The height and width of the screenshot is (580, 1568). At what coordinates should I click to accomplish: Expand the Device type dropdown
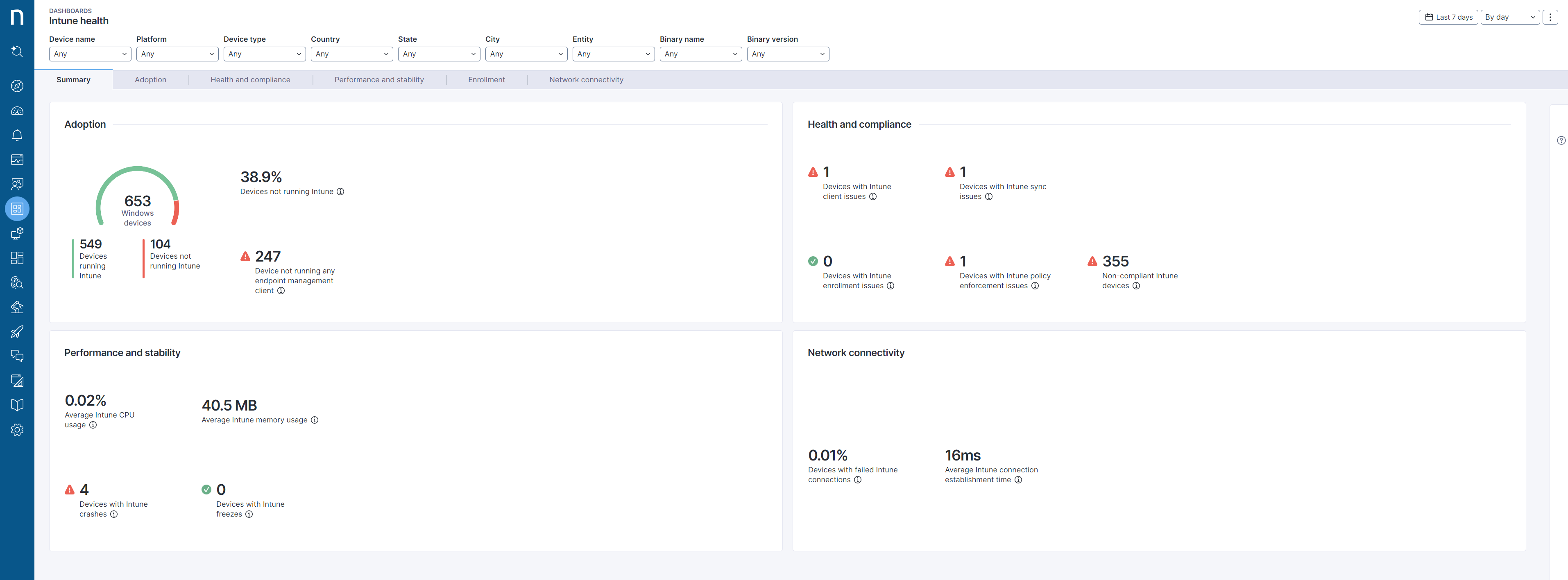(x=264, y=54)
